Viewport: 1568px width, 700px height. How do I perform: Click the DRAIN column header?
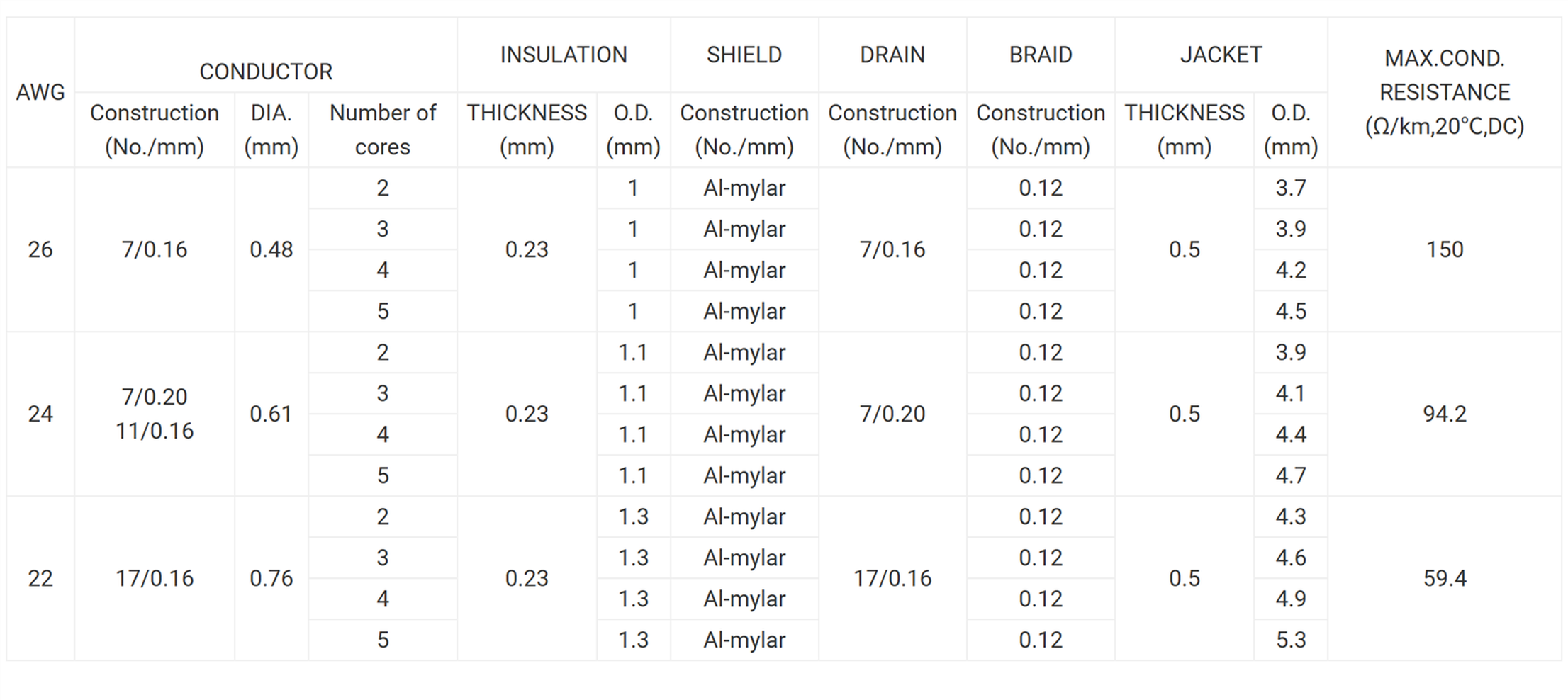(x=892, y=55)
